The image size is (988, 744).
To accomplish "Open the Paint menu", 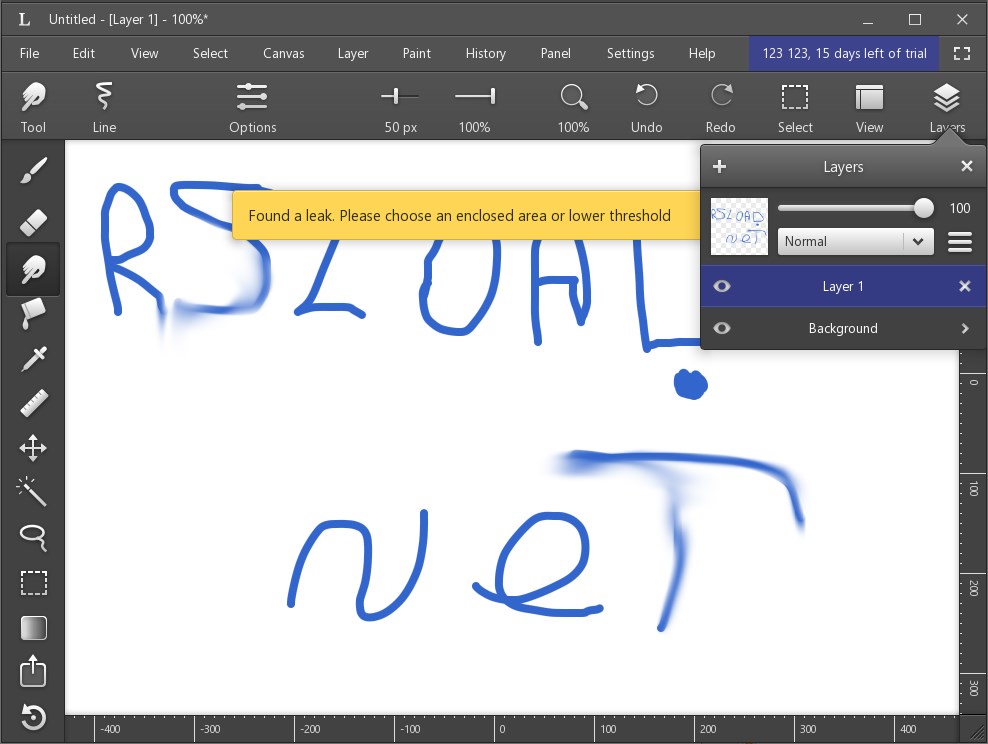I will click(416, 54).
